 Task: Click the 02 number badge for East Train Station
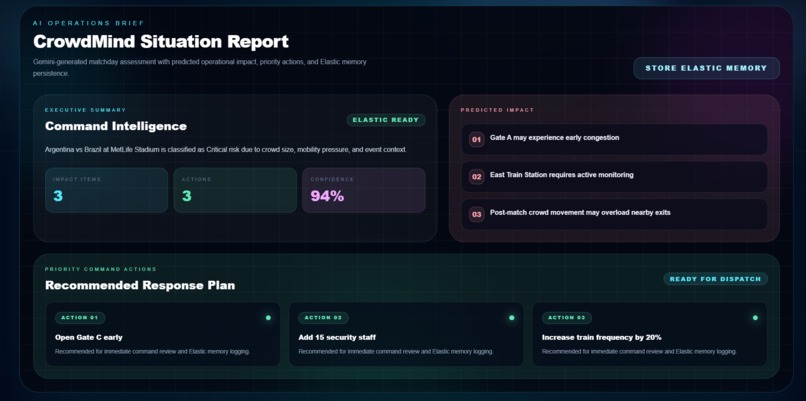pos(477,177)
